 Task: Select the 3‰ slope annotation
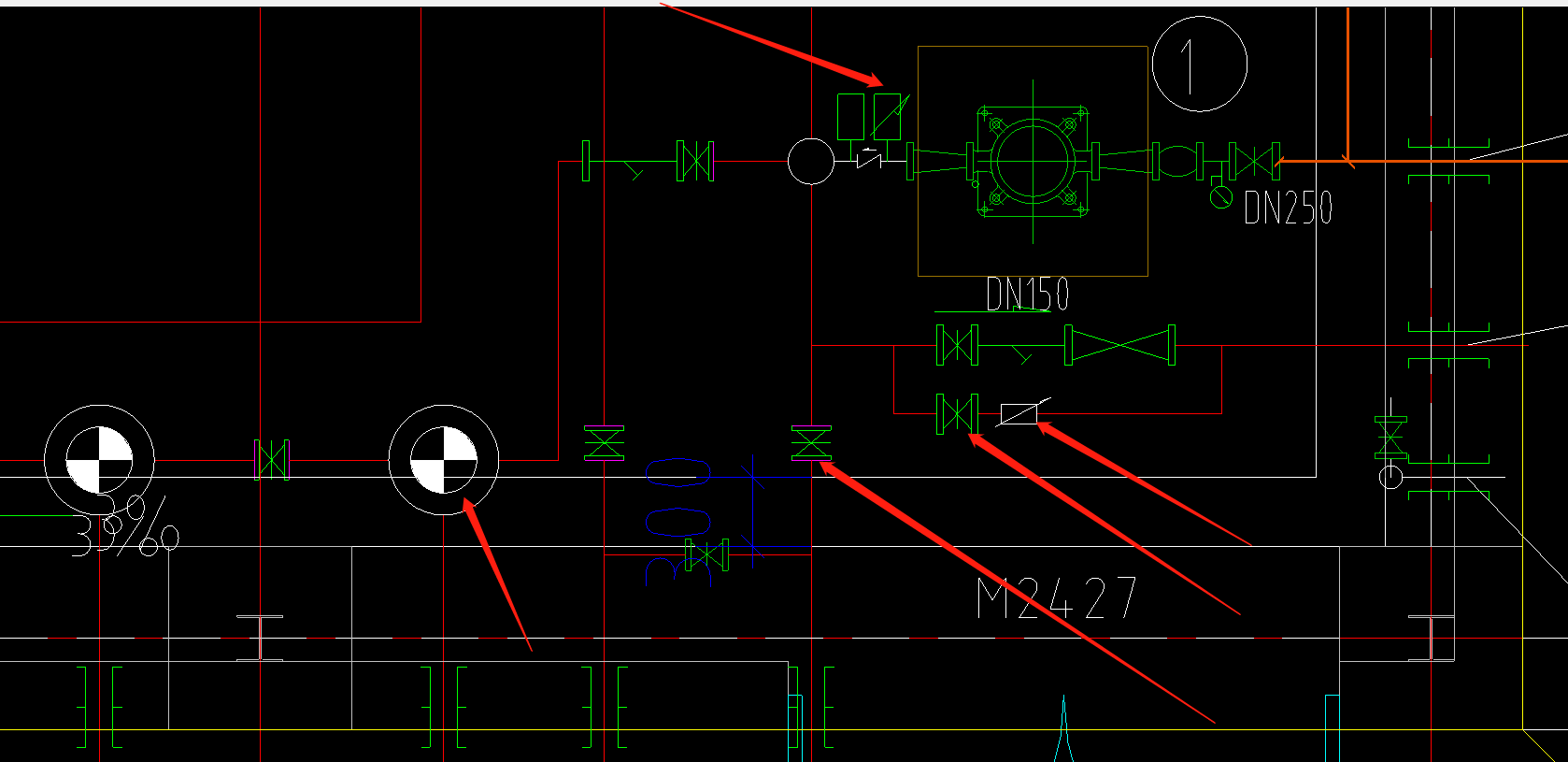[x=125, y=528]
